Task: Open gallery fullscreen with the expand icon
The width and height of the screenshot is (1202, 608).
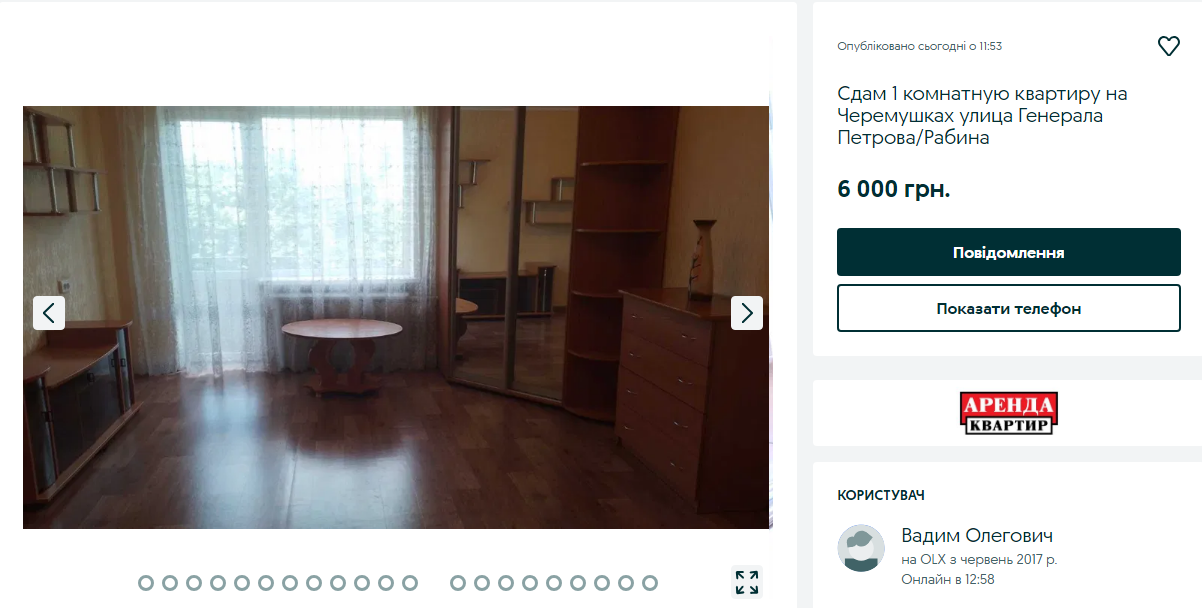Action: pyautogui.click(x=746, y=582)
